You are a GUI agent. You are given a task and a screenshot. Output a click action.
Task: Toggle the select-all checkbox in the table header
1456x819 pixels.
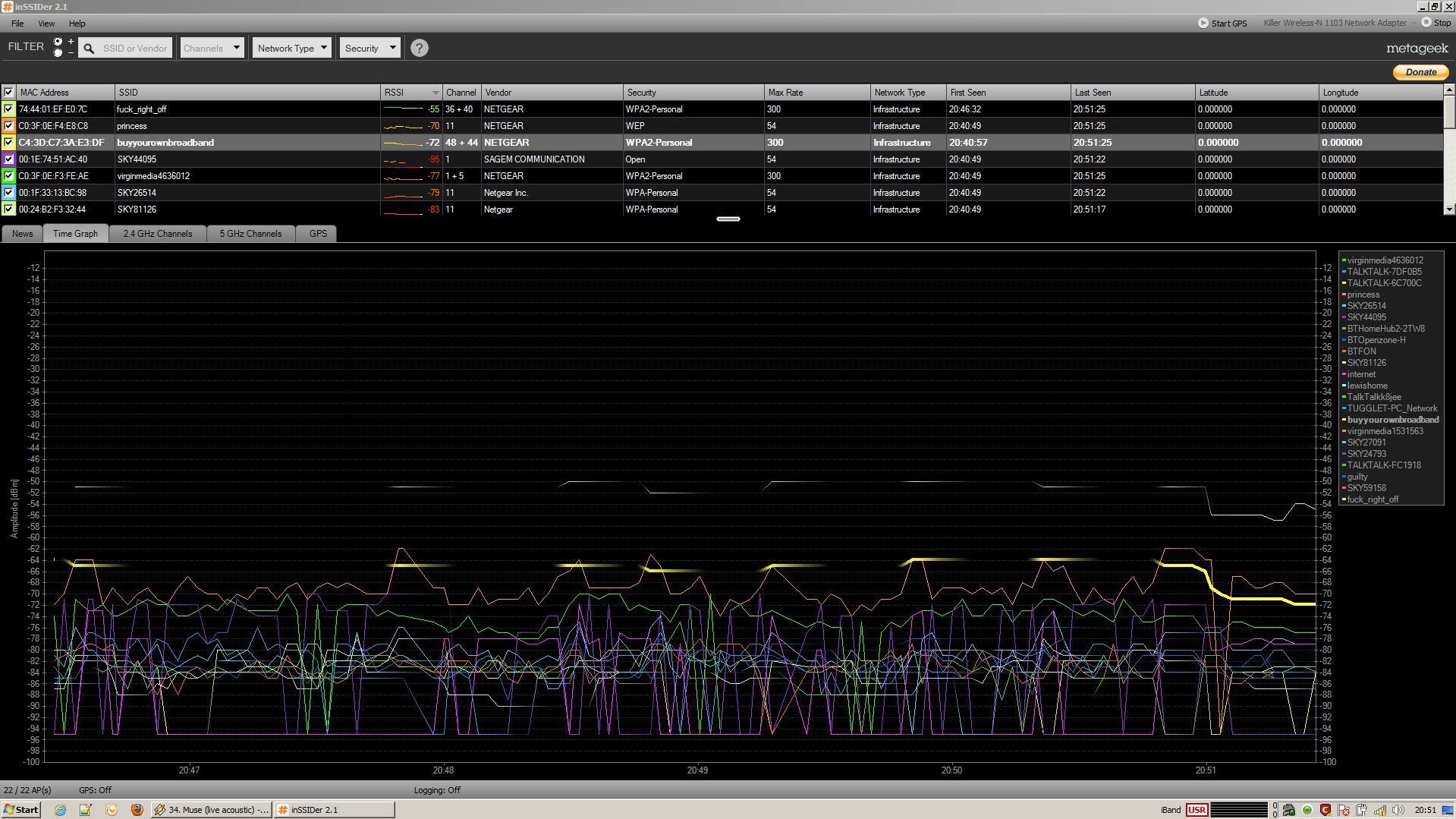tap(9, 93)
